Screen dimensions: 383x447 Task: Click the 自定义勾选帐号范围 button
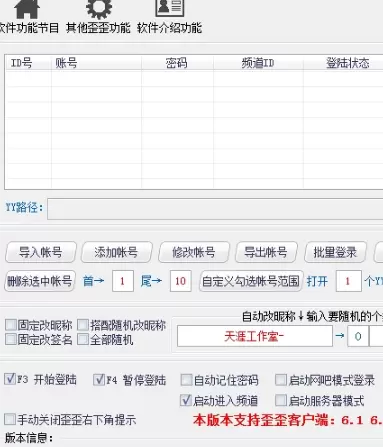tap(251, 281)
